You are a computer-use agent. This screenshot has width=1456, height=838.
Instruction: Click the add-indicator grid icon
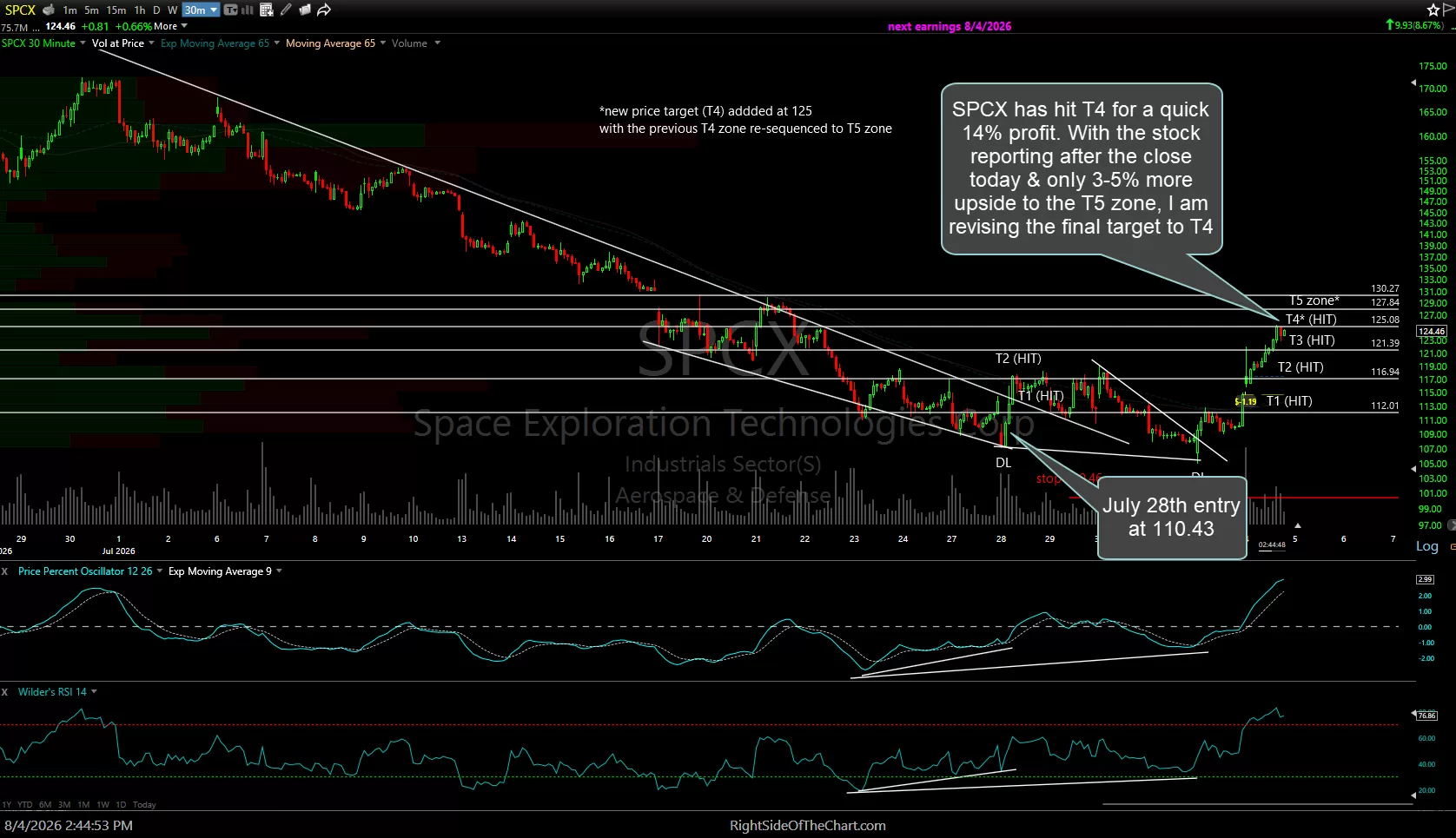[x=267, y=10]
